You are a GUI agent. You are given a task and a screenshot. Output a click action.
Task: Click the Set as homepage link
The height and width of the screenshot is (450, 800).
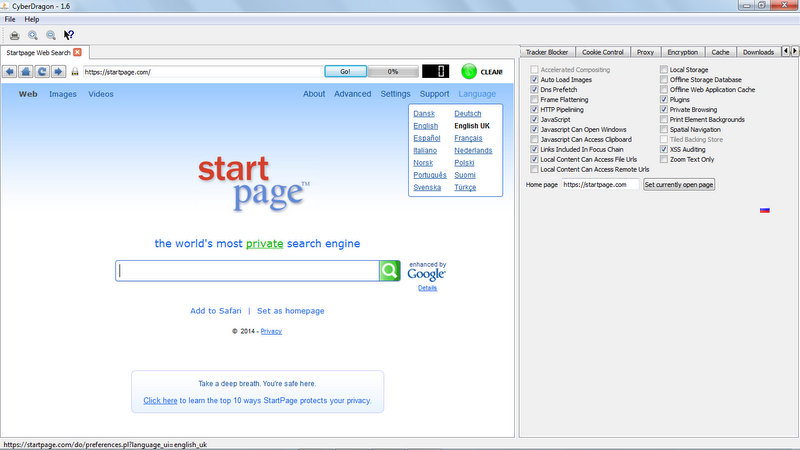291,311
